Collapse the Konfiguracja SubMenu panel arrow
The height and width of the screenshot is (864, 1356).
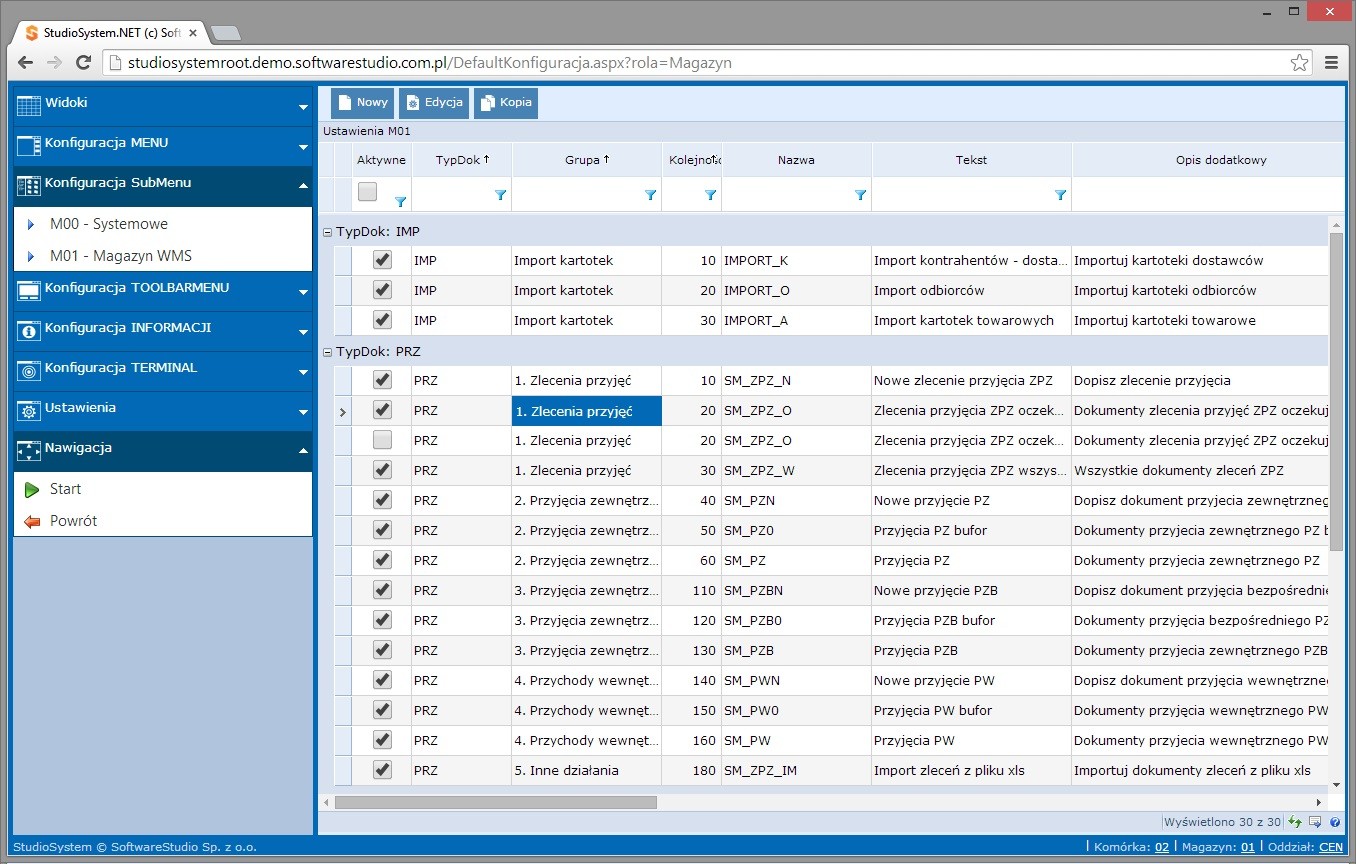click(303, 185)
